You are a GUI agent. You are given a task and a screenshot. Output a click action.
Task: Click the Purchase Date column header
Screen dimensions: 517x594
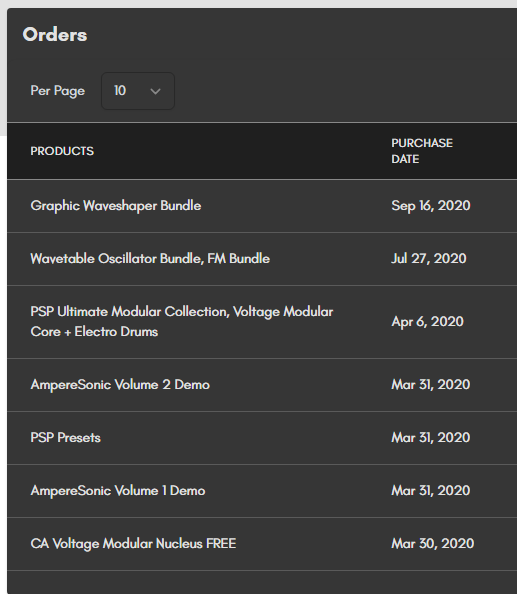tap(422, 151)
